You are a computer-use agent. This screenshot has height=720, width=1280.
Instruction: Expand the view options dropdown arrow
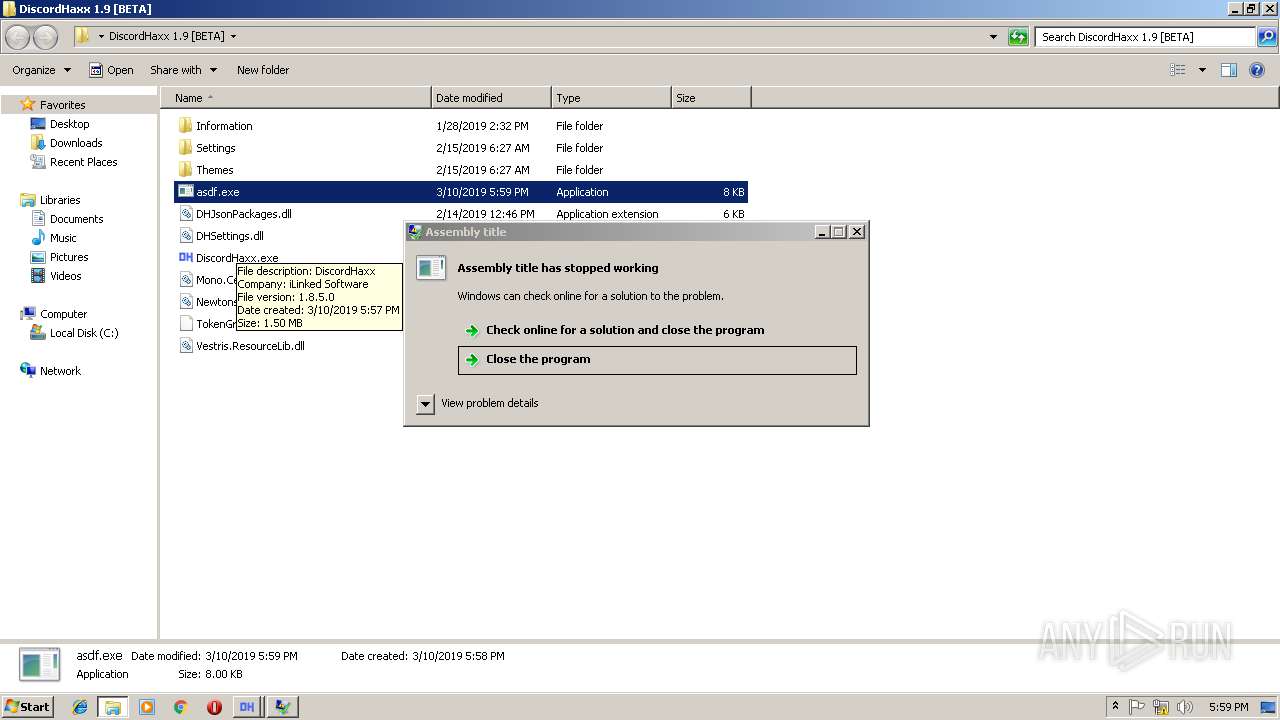(x=1202, y=70)
